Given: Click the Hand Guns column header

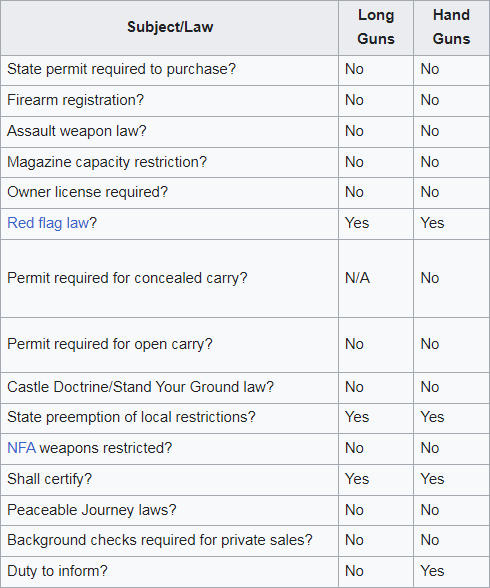Looking at the screenshot, I should coord(451,27).
